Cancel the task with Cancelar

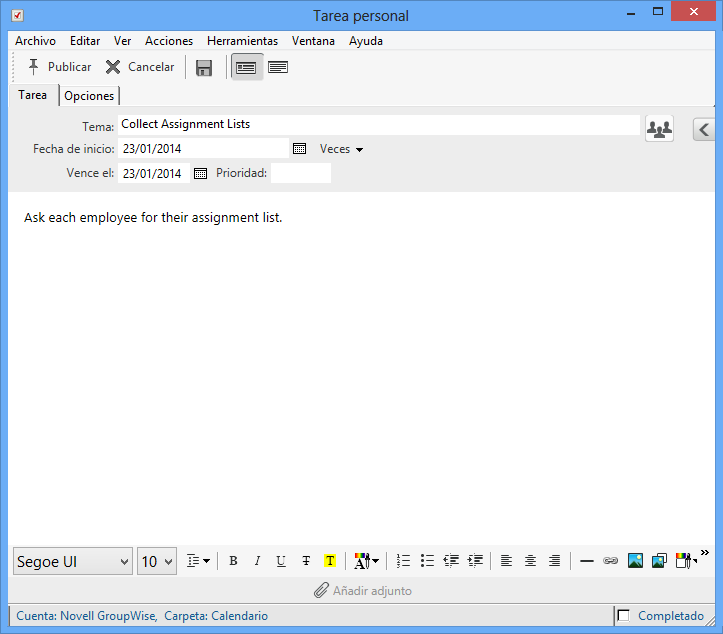pos(140,67)
